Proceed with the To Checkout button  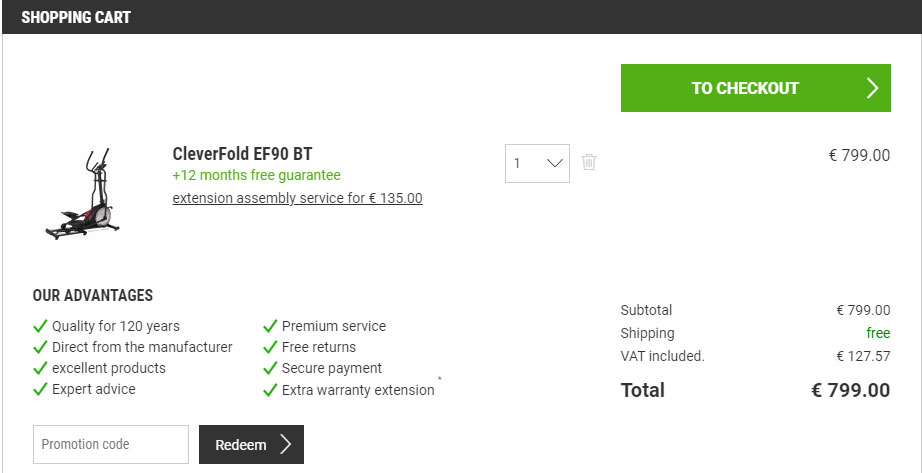pos(745,88)
